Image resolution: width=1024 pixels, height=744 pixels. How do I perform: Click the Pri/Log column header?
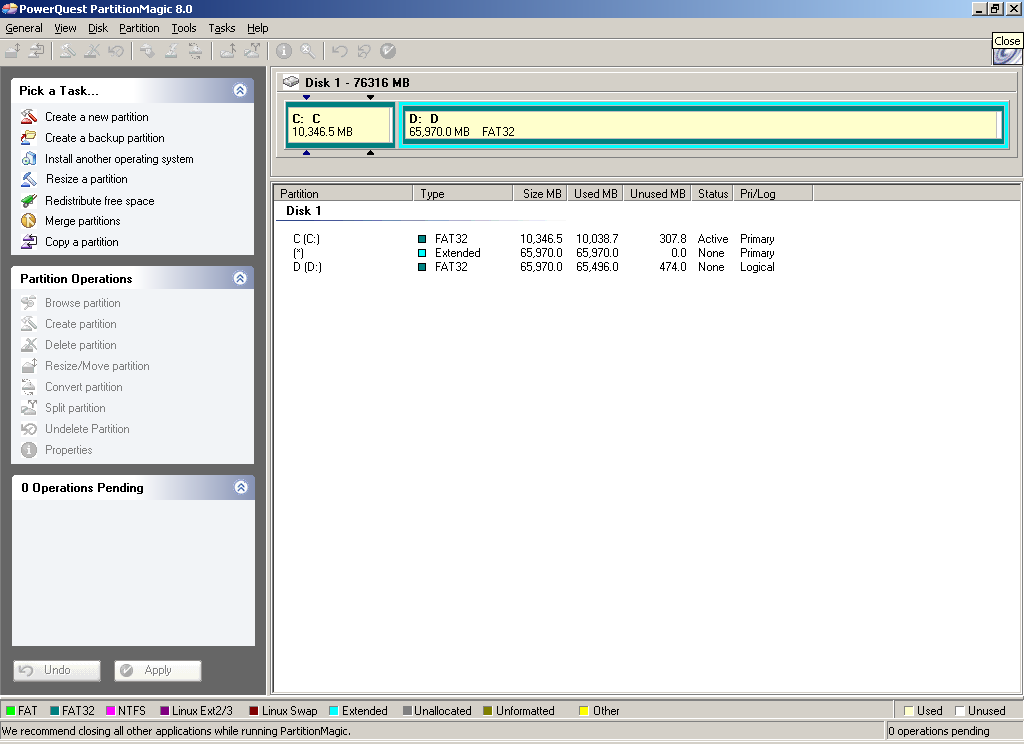click(773, 193)
